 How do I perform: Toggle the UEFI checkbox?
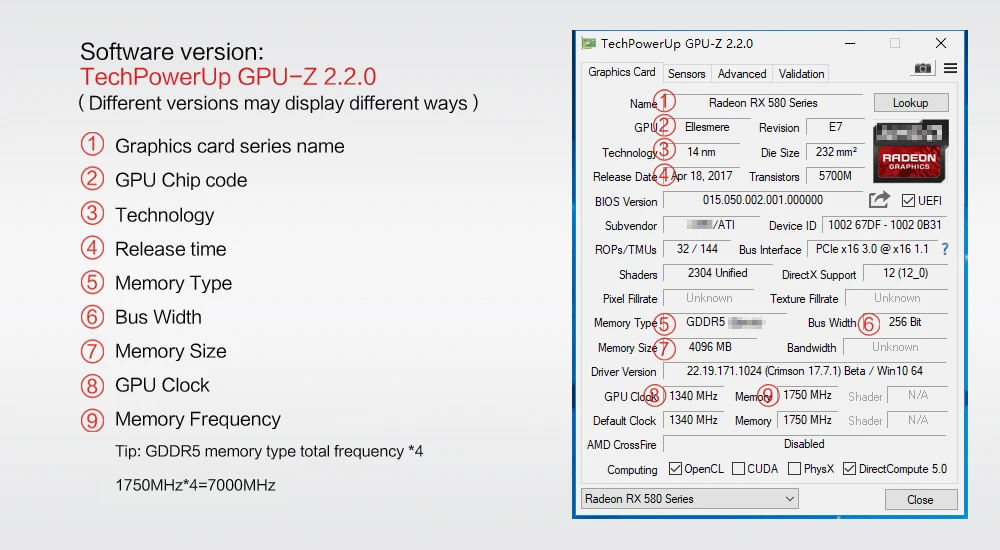pyautogui.click(x=909, y=201)
